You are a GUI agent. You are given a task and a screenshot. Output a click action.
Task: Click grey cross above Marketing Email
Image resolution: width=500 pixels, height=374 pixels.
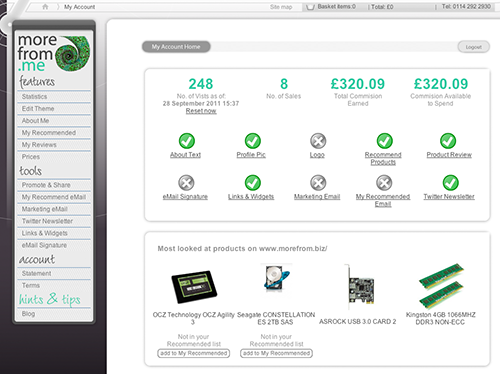click(x=318, y=183)
